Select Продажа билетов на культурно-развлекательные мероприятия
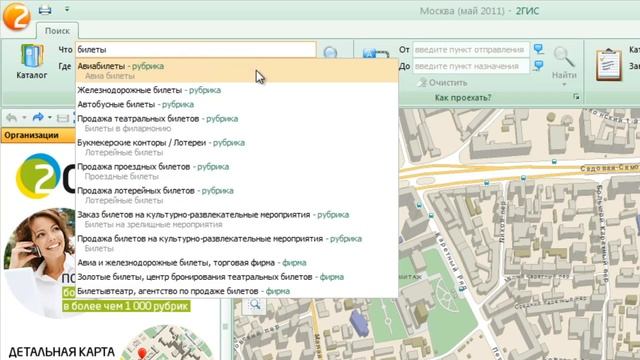Screen dimensions: 640x360 coord(237,244)
